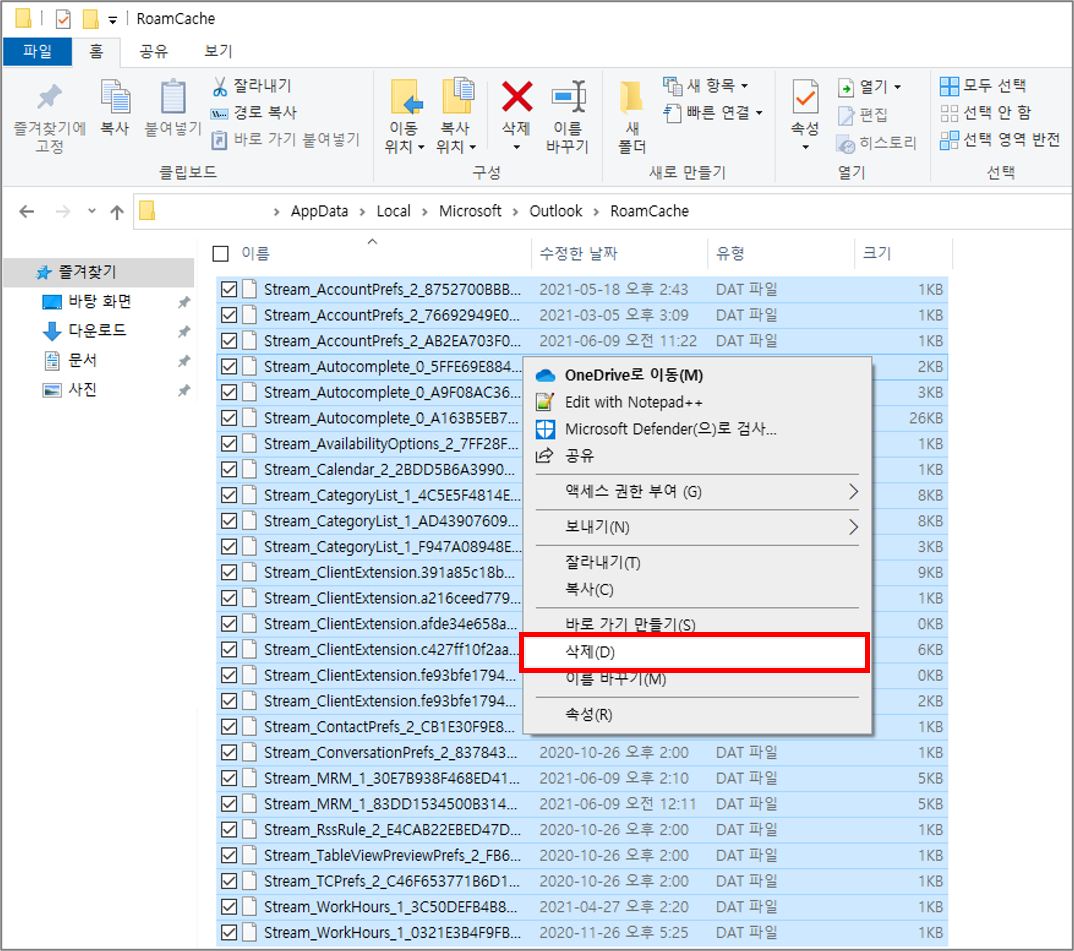Select Quick access (즐겨찾기) in sidebar
The height and width of the screenshot is (951, 1074).
pyautogui.click(x=99, y=272)
